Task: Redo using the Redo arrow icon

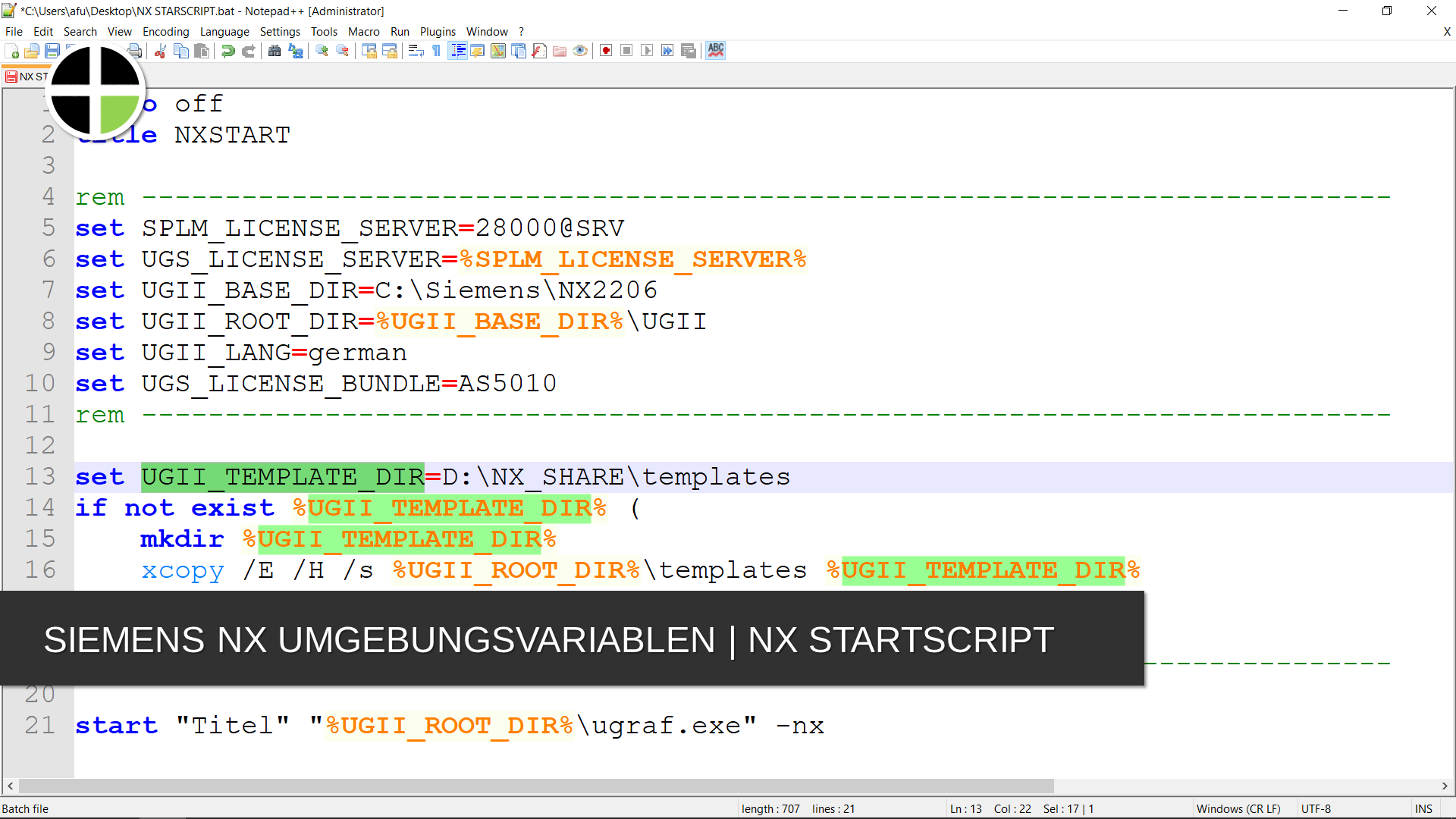Action: click(249, 51)
